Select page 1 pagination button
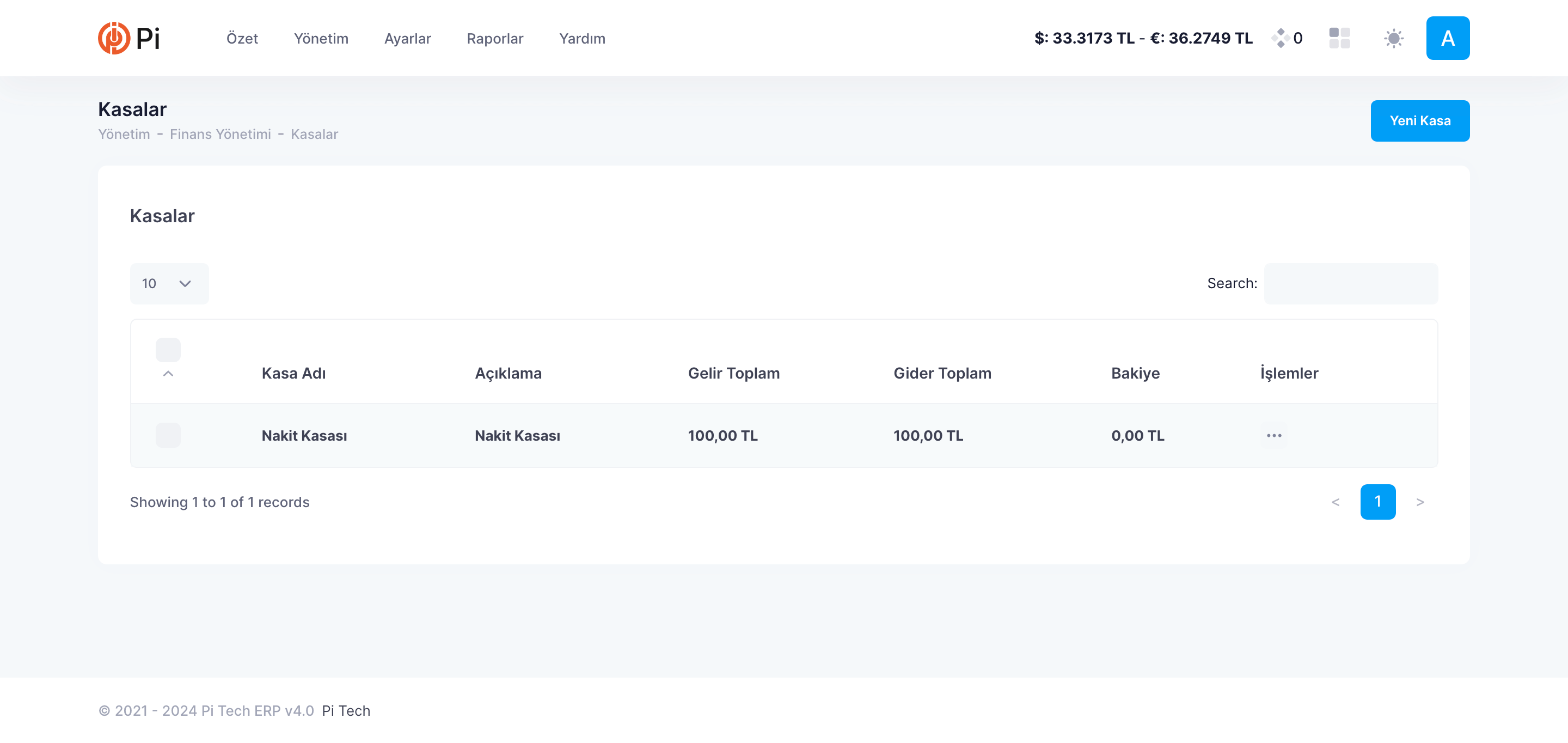This screenshot has width=1568, height=743. click(x=1377, y=502)
